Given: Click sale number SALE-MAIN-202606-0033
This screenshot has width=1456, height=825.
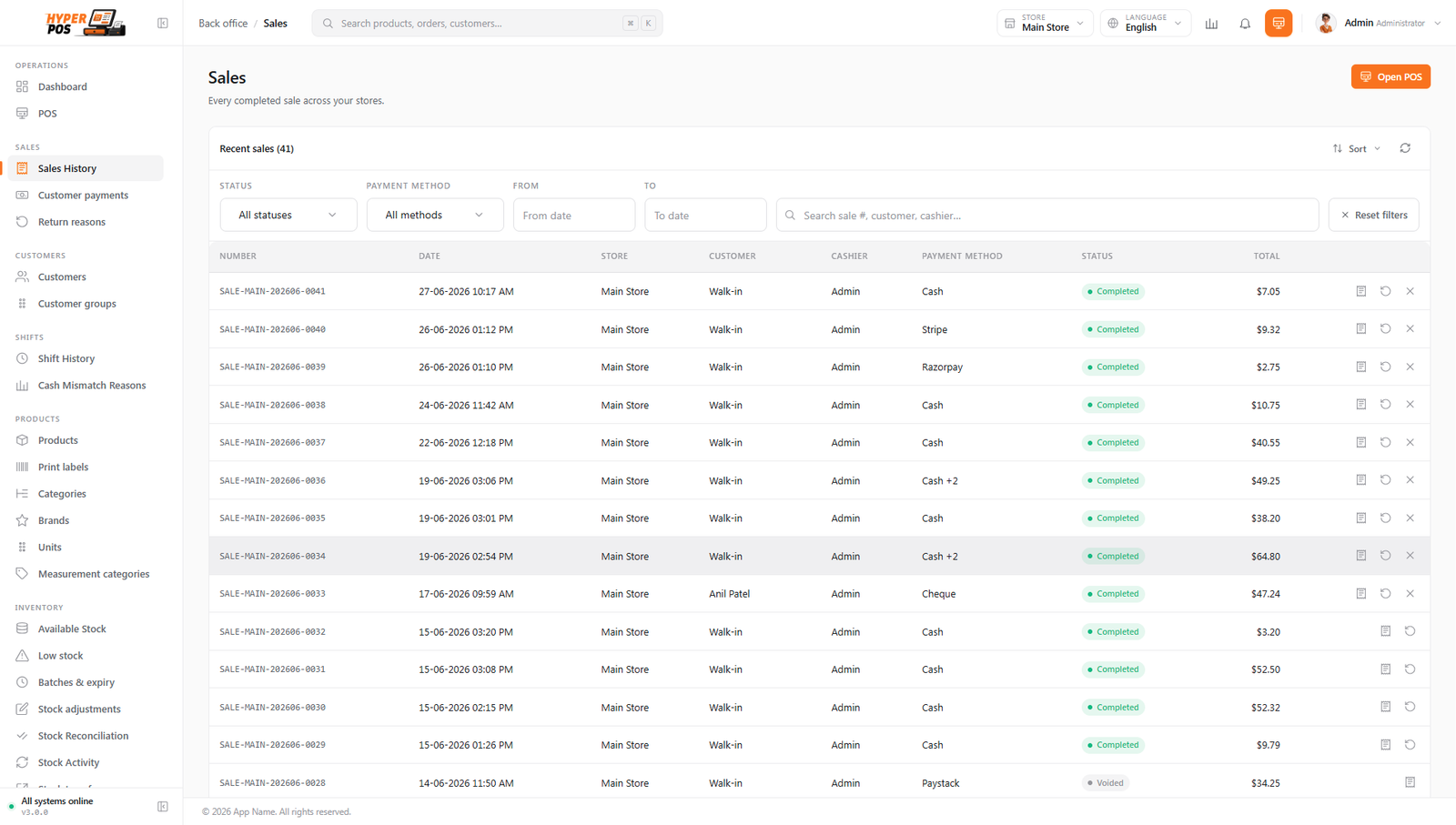Looking at the screenshot, I should 272,594.
